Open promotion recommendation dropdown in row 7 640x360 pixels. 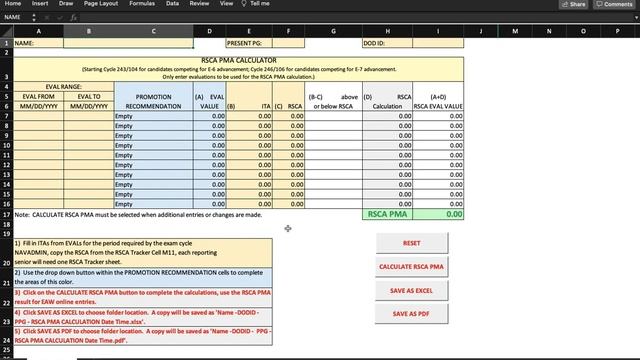pyautogui.click(x=153, y=116)
